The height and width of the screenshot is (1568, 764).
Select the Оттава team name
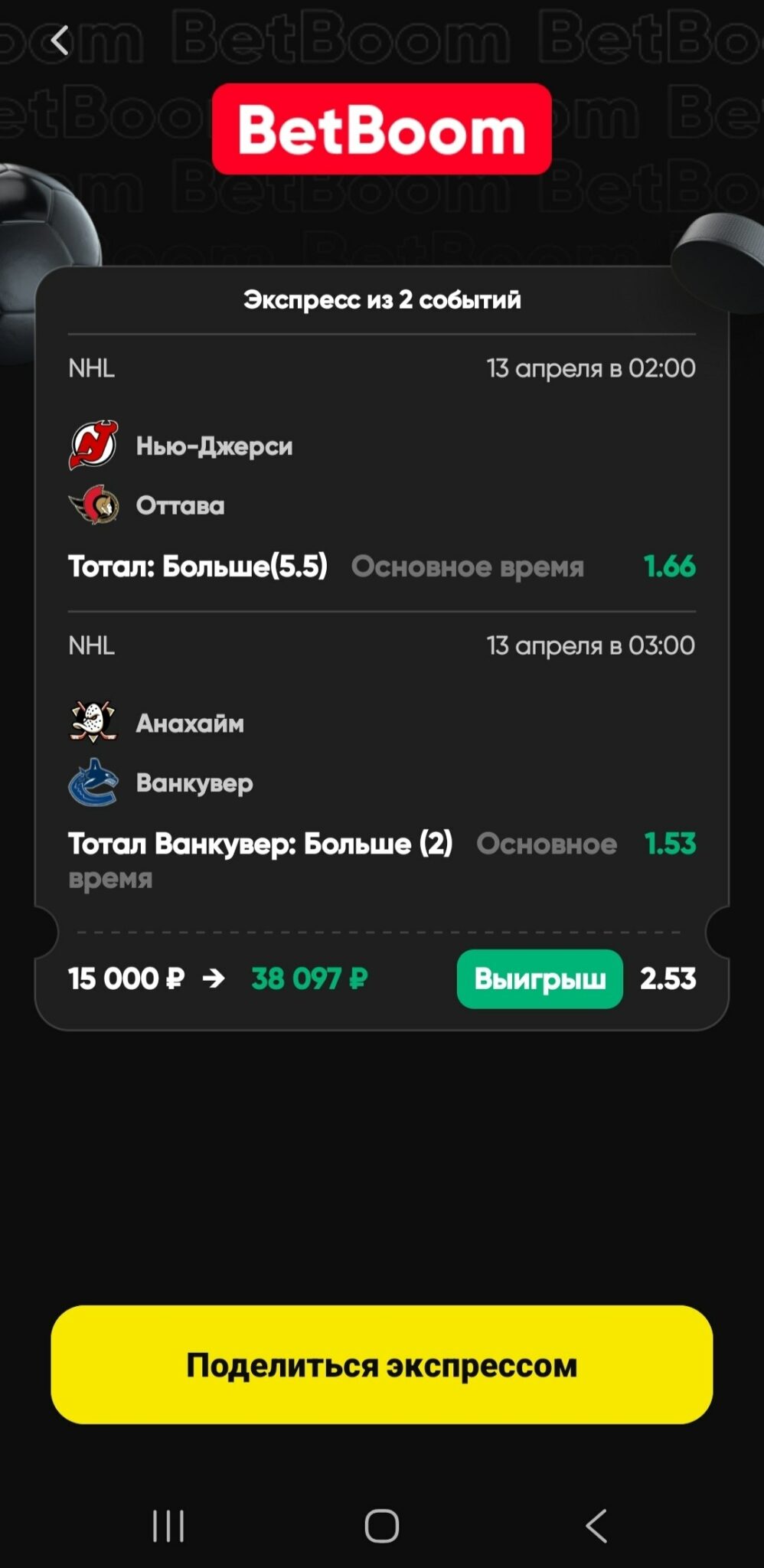pyautogui.click(x=181, y=505)
